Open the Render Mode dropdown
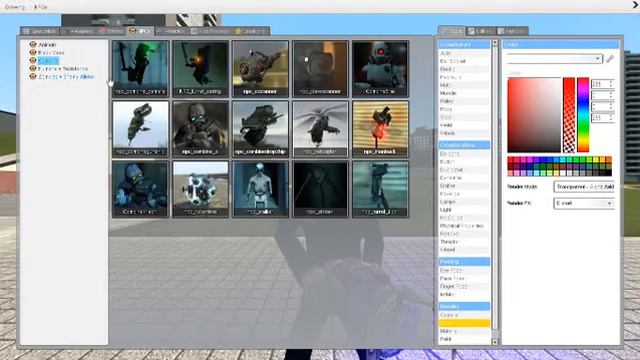Viewport: 640px width, 360px height. [584, 187]
